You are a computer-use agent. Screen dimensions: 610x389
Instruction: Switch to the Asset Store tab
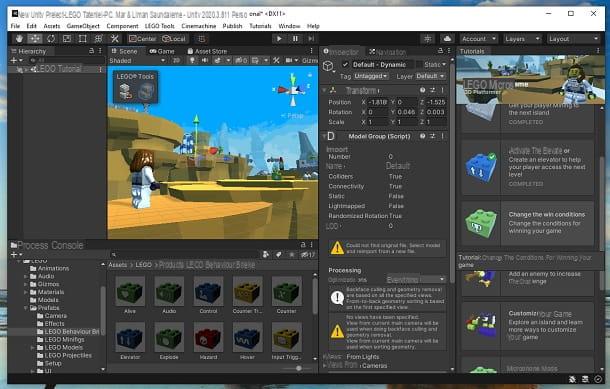click(x=207, y=51)
